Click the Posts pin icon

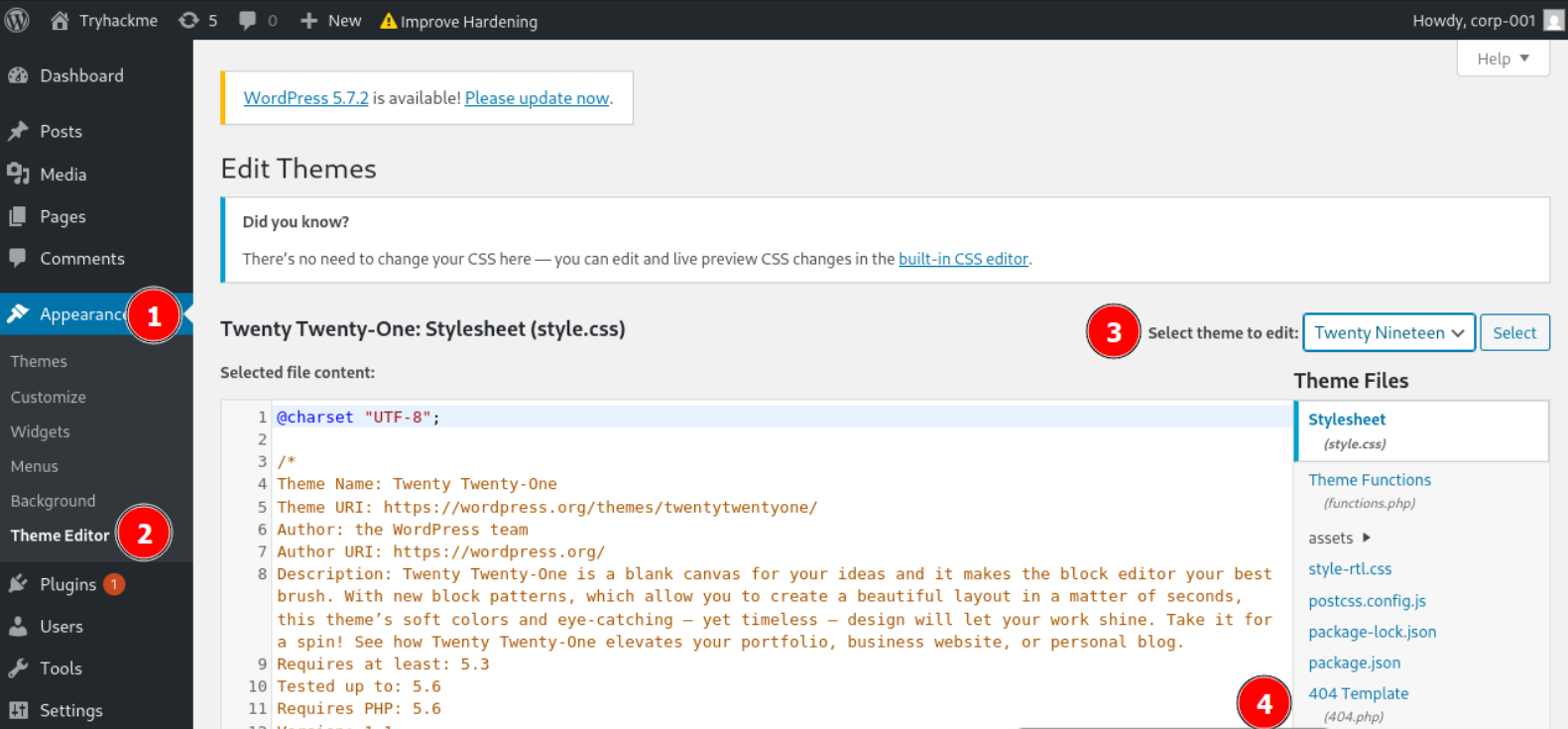click(18, 131)
